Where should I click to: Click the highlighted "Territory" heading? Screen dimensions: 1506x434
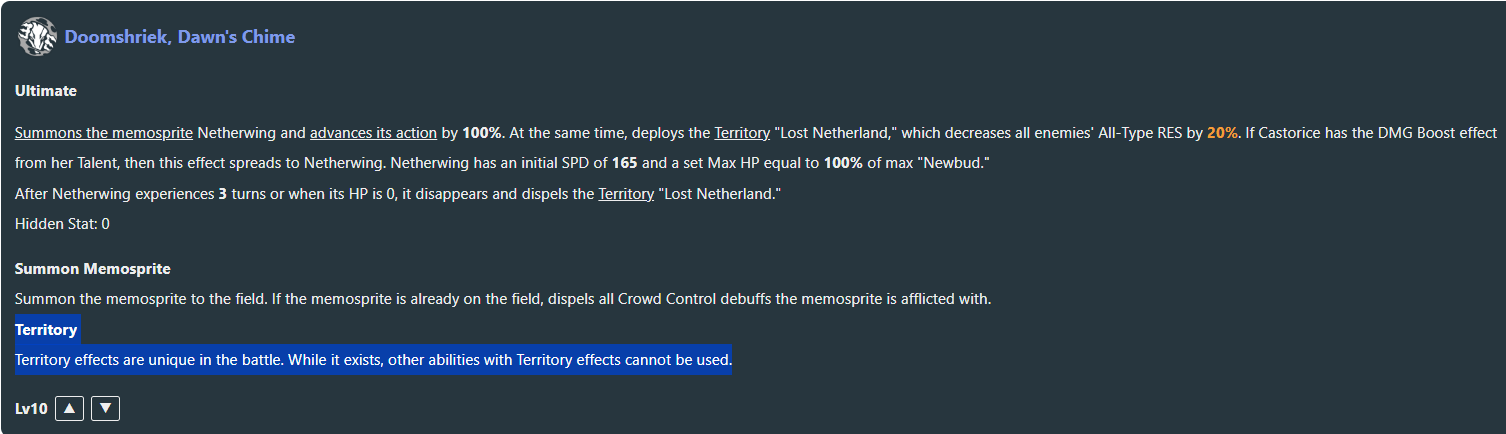[46, 329]
